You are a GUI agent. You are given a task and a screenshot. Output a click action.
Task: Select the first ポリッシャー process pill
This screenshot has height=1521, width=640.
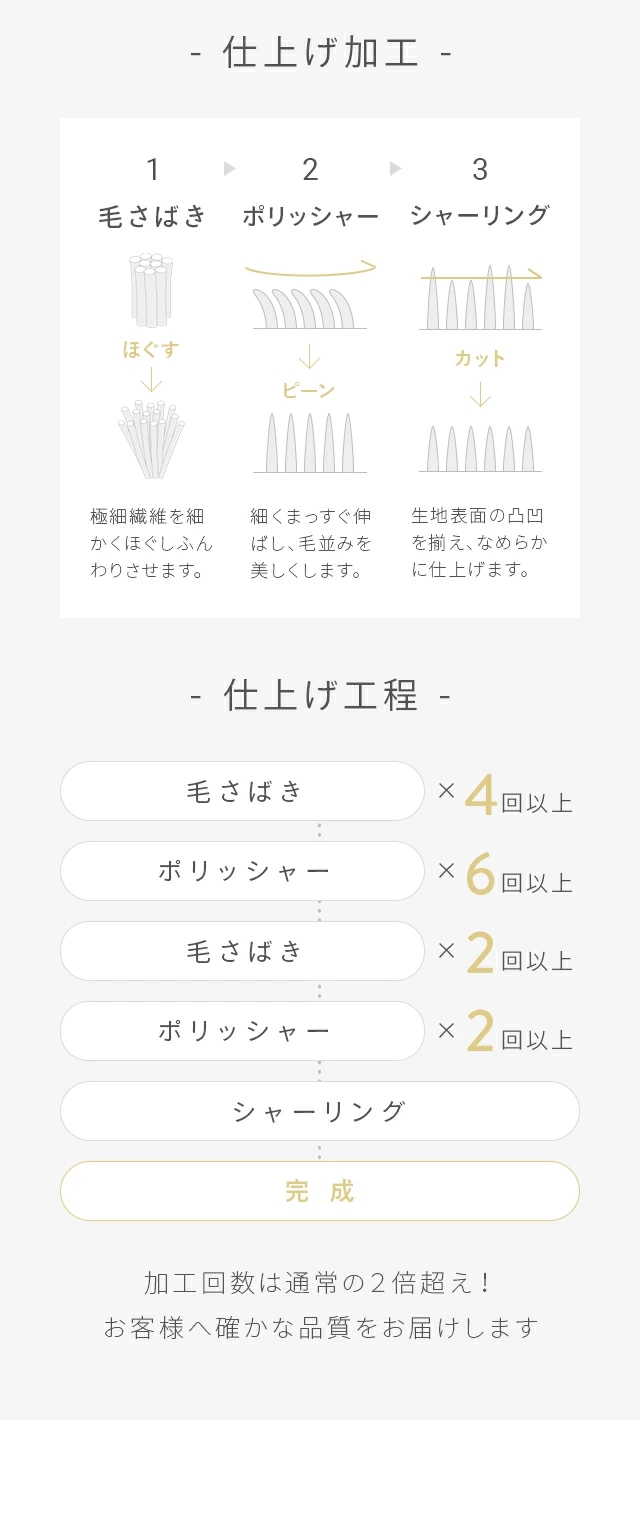pos(243,871)
